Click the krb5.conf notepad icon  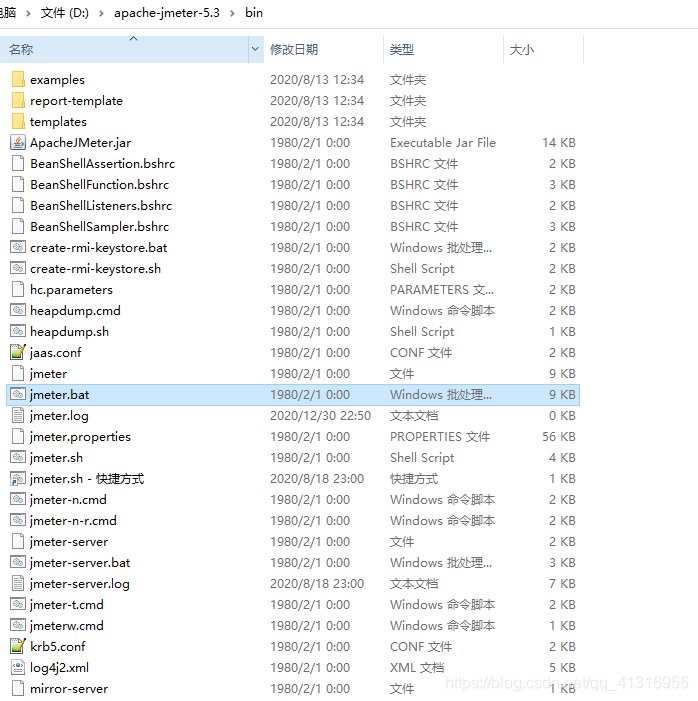(x=18, y=646)
